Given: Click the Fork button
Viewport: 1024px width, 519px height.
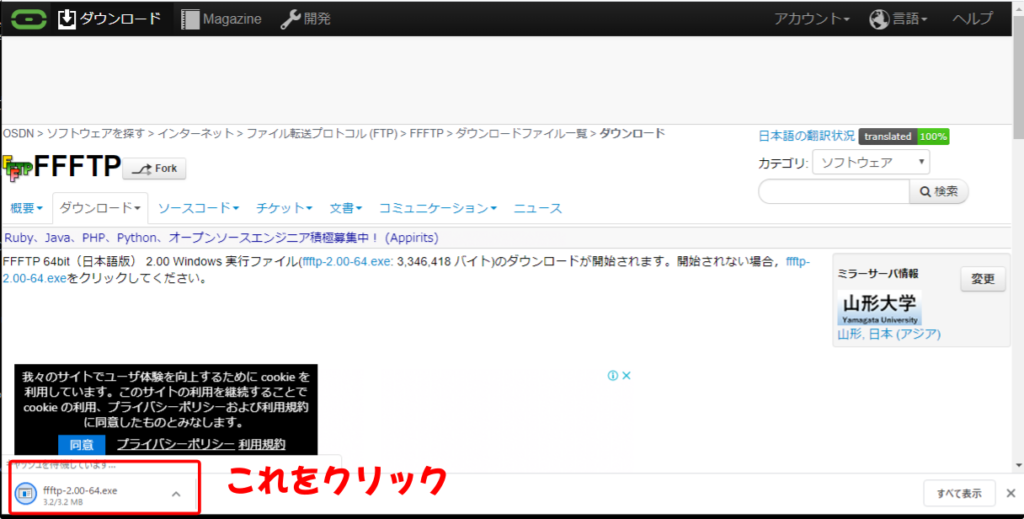Looking at the screenshot, I should pyautogui.click(x=154, y=168).
